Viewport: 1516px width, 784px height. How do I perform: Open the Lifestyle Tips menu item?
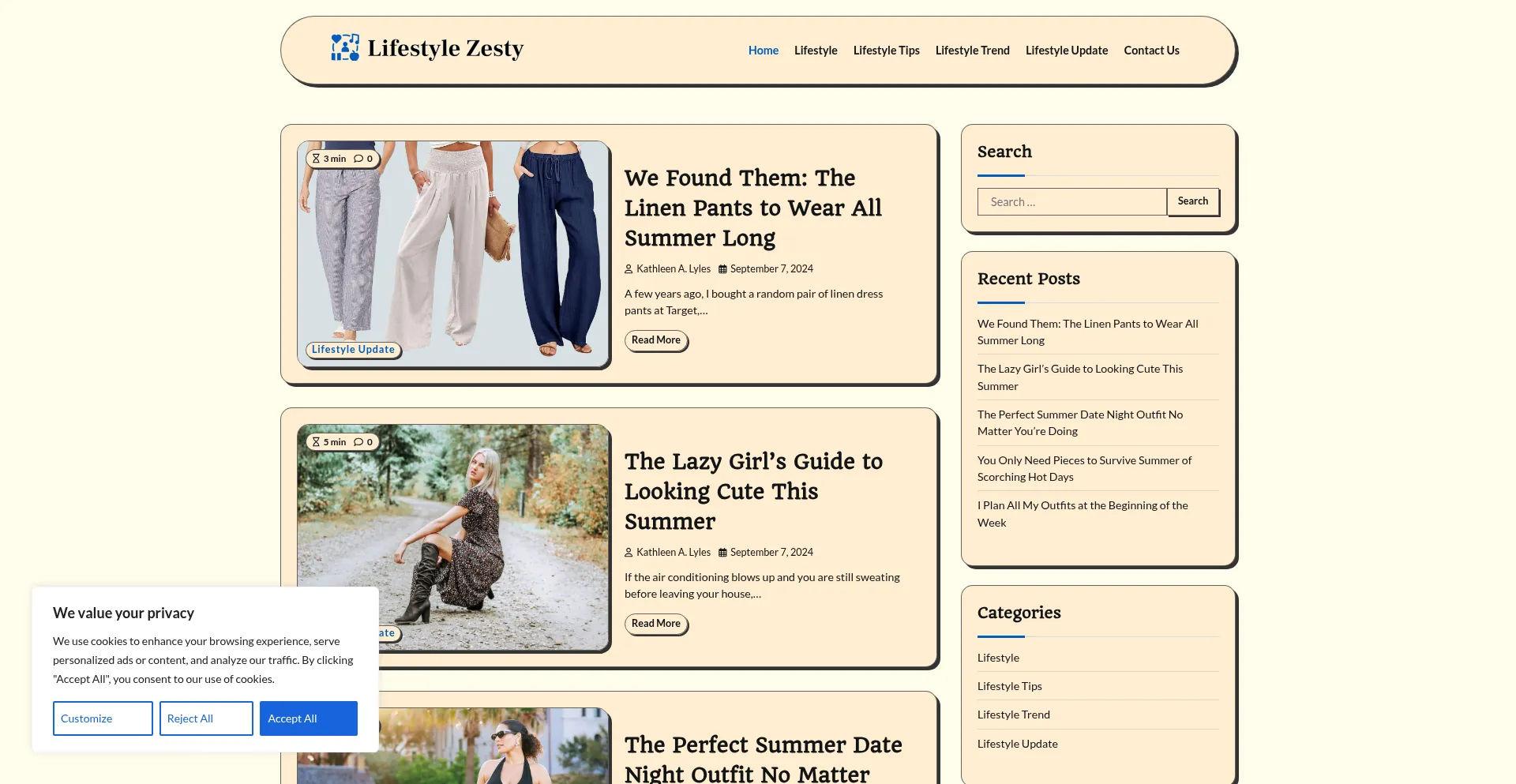tap(886, 51)
